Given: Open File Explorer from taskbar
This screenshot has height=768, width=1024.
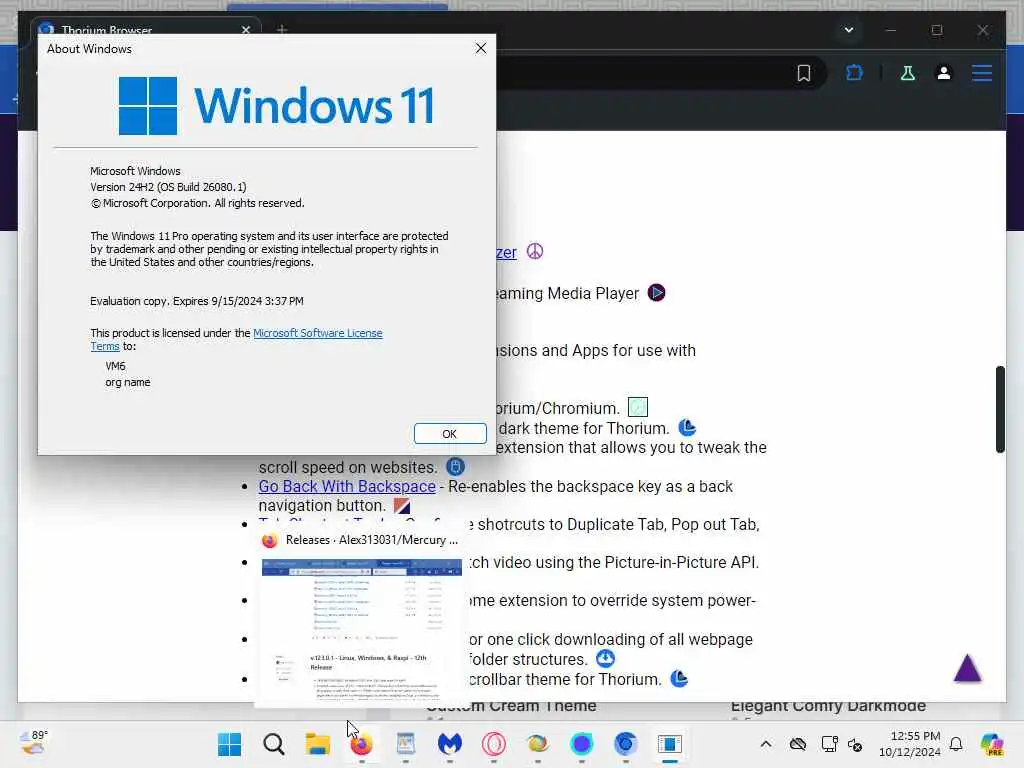Looking at the screenshot, I should (317, 744).
